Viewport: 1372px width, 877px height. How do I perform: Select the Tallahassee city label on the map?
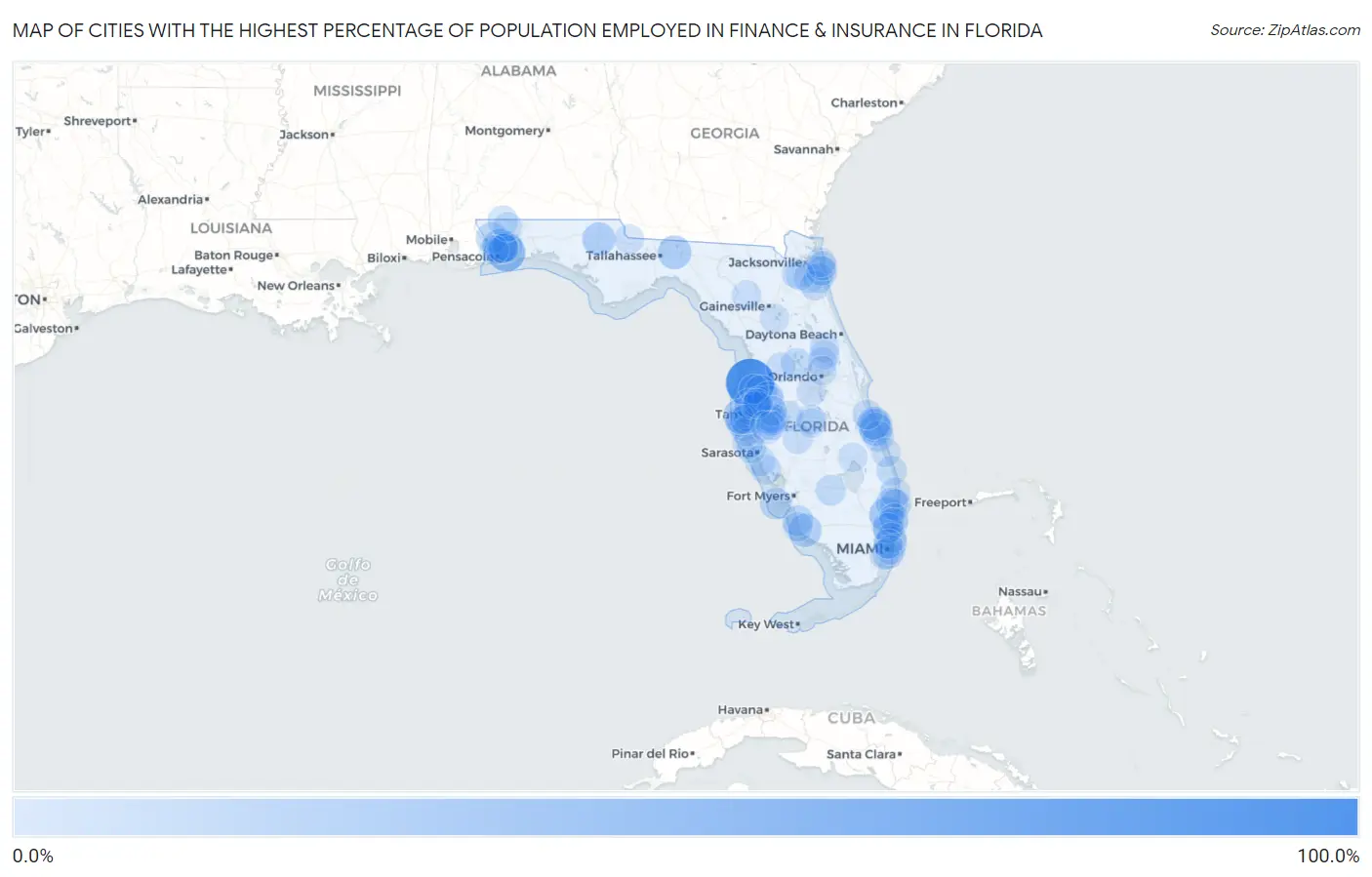tap(621, 256)
